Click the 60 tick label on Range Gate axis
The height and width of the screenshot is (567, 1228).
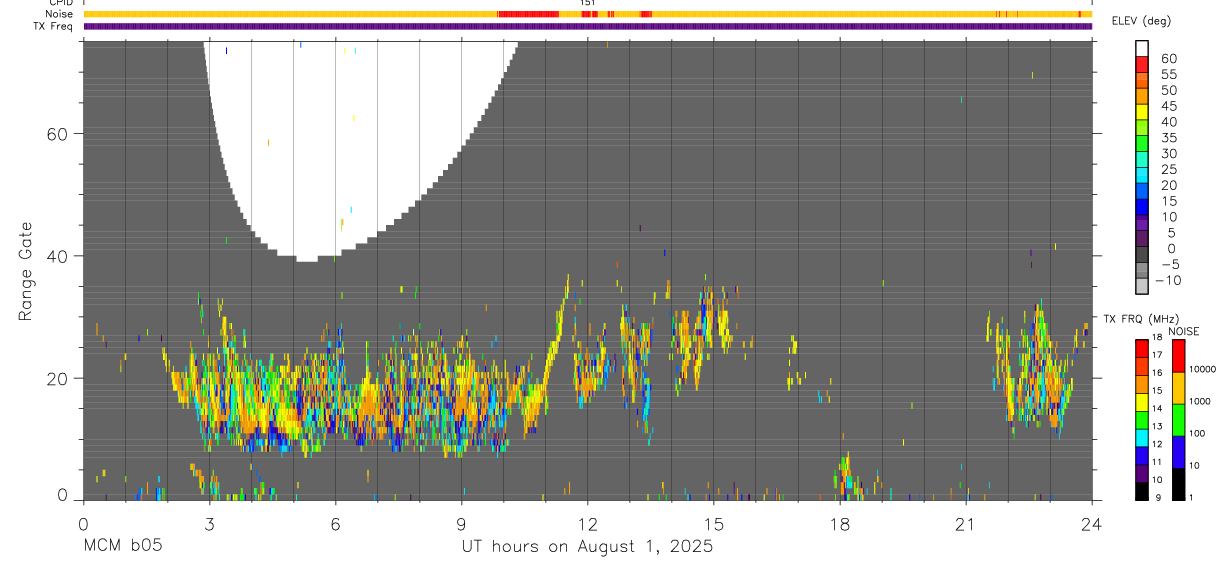[x=57, y=134]
